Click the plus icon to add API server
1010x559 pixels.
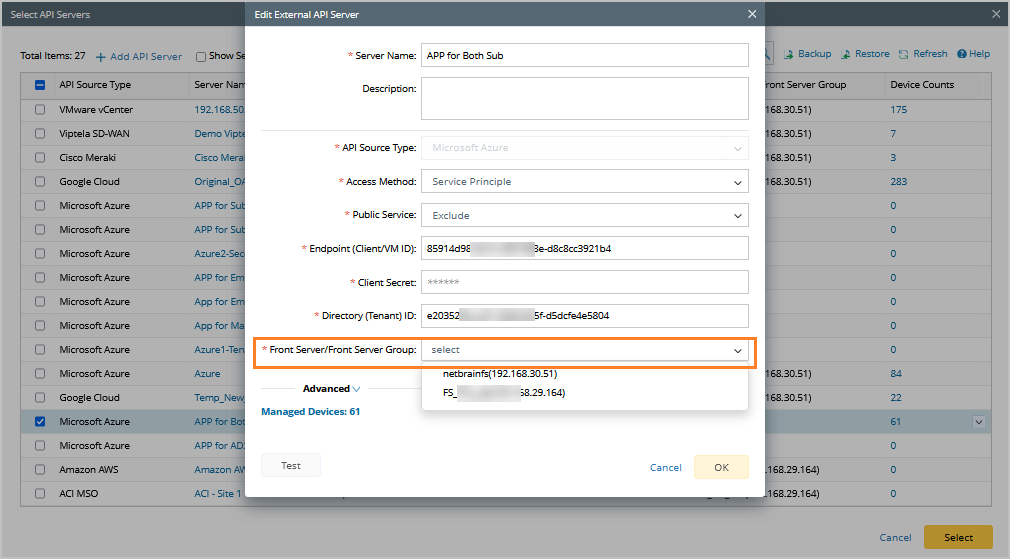(x=100, y=56)
